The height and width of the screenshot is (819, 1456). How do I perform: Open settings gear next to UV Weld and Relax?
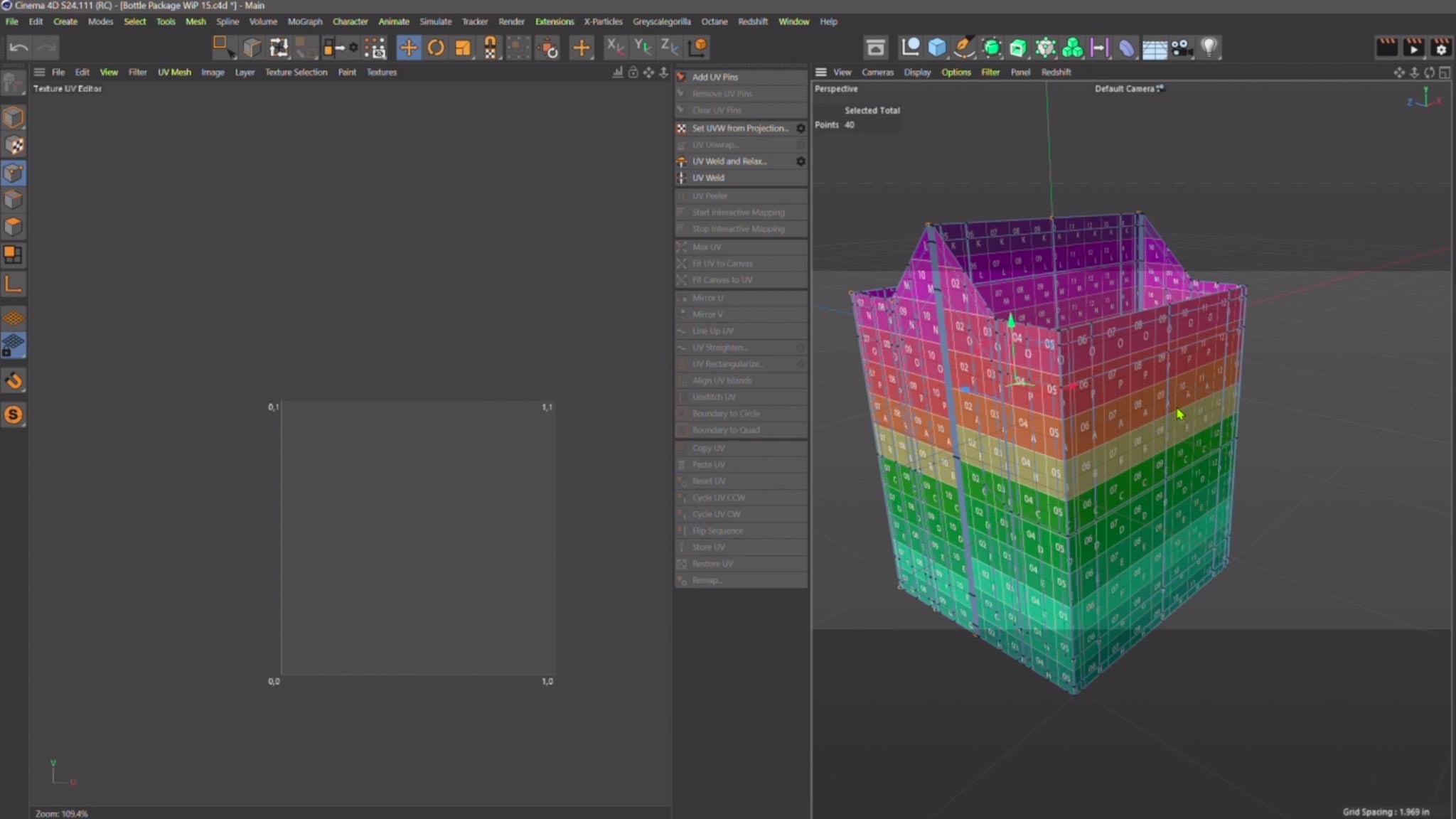[800, 161]
